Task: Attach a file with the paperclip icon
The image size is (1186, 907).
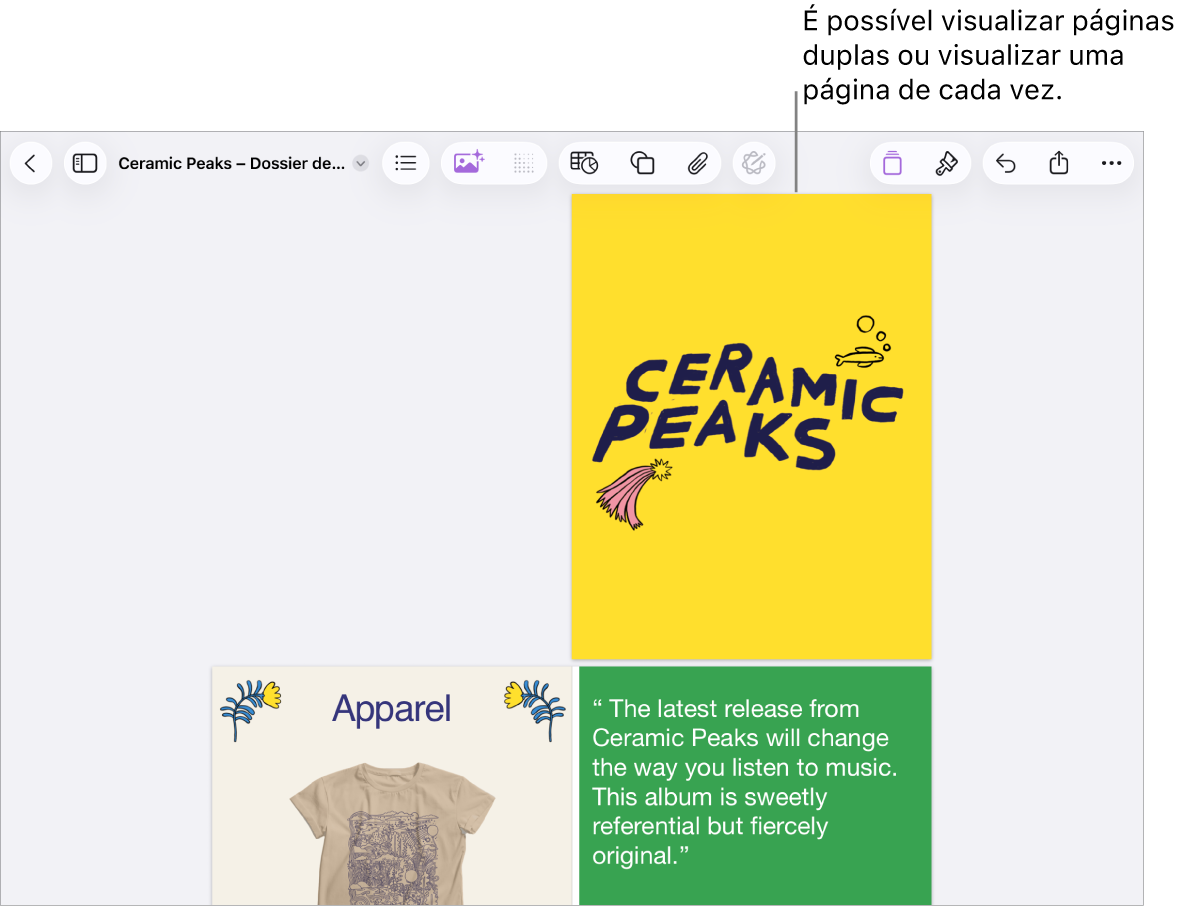Action: 697,163
